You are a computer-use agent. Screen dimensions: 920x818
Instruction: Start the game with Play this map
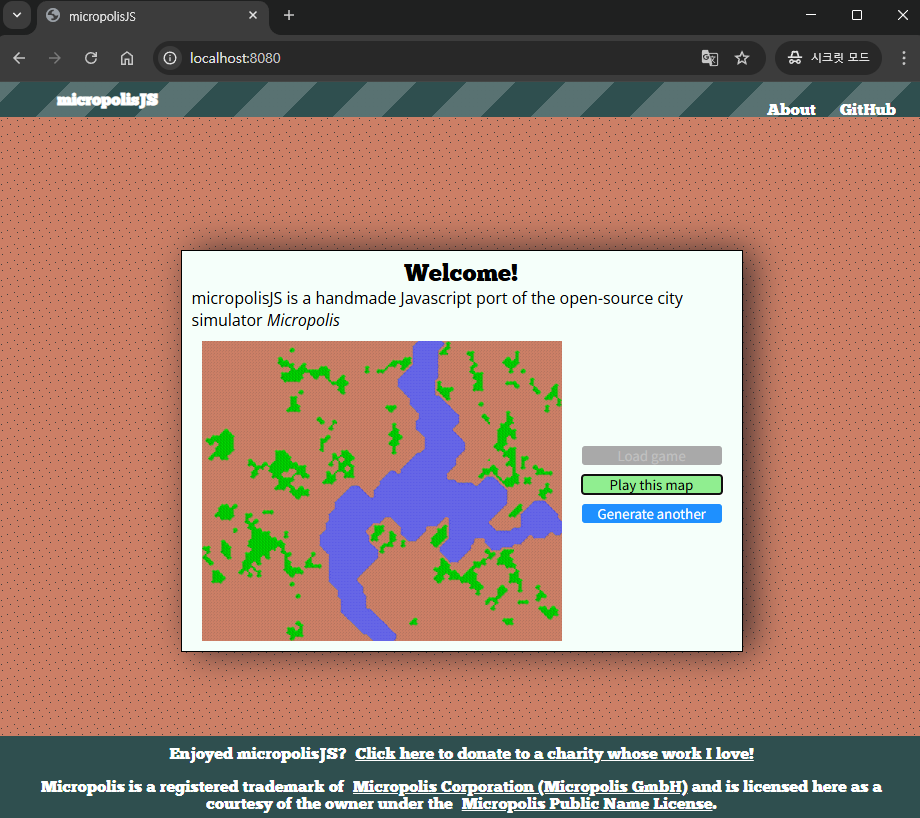tap(651, 485)
